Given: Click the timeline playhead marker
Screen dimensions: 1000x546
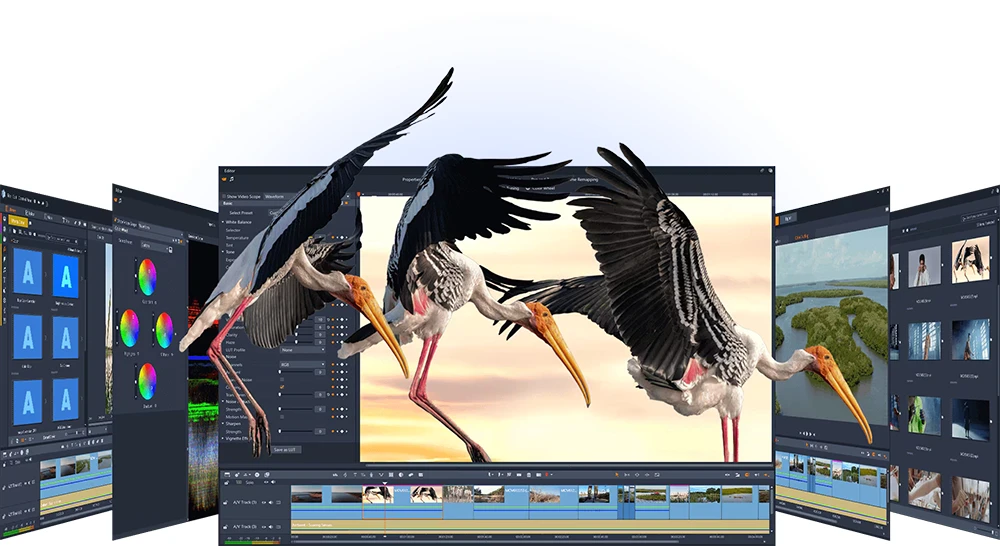Looking at the screenshot, I should coord(385,483).
